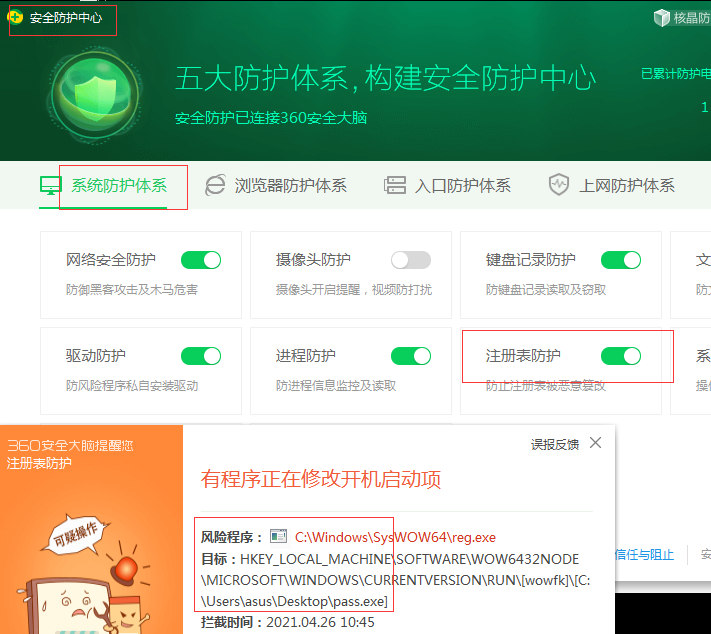Click the reg.exe program icon in alert
This screenshot has width=711, height=634.
click(278, 536)
